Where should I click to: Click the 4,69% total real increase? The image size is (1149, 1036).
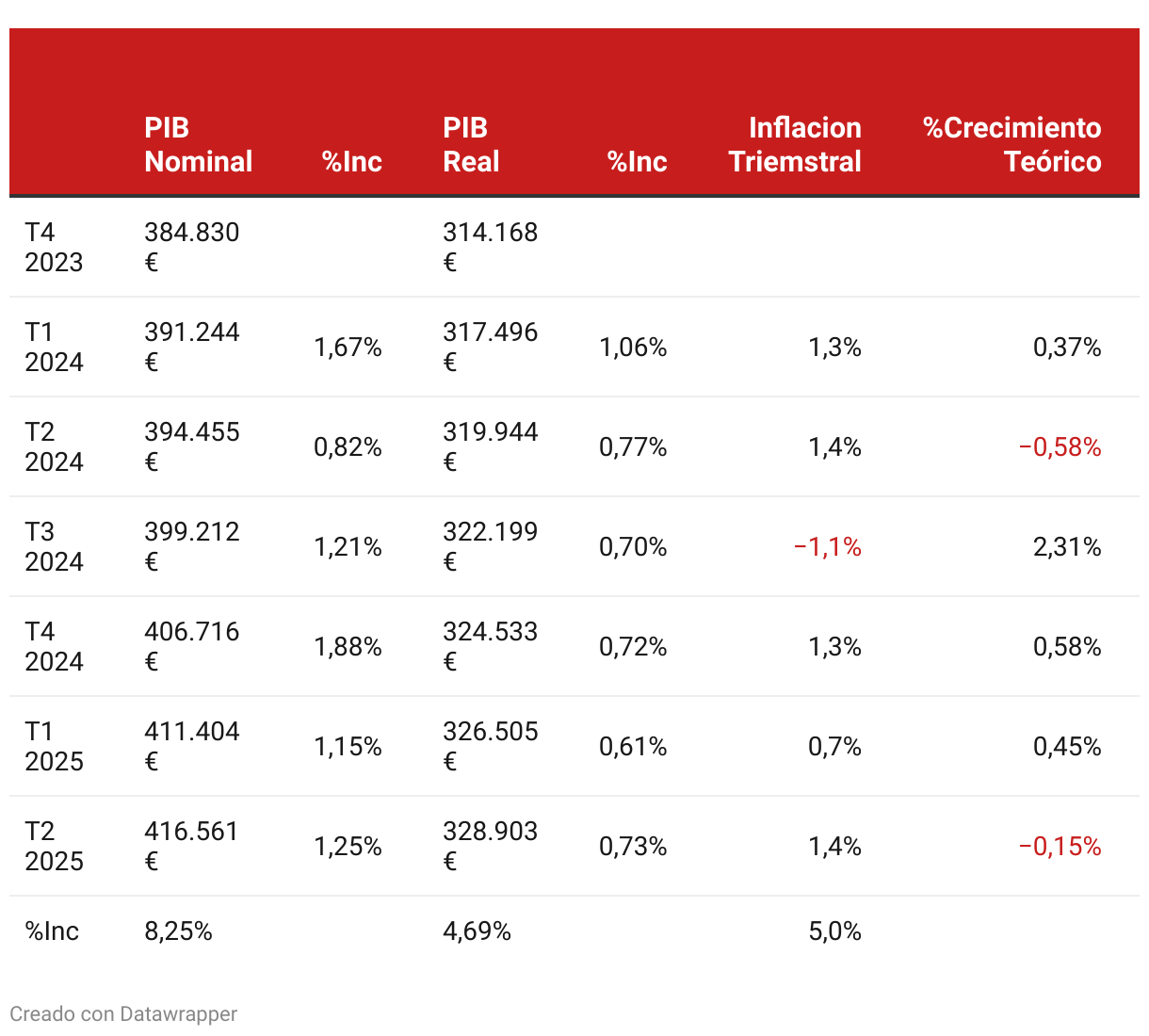coord(477,931)
